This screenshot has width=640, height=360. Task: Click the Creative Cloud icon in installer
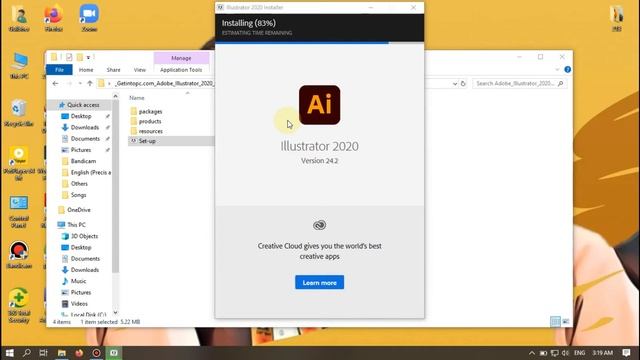(319, 225)
